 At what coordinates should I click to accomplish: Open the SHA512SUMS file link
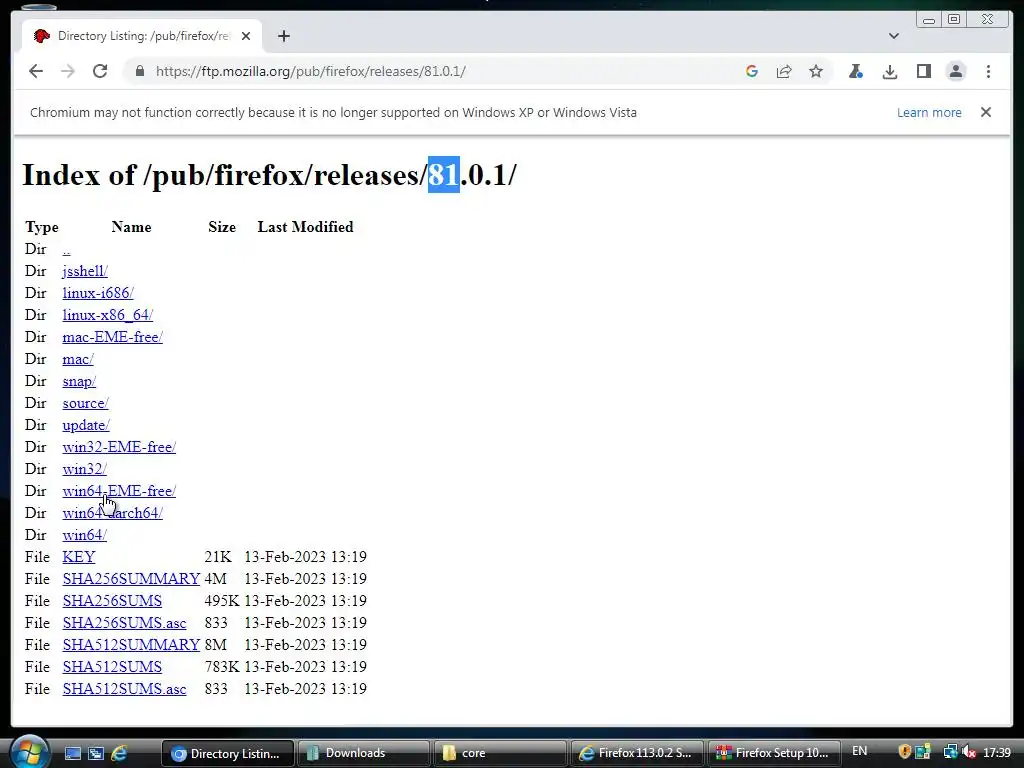point(112,667)
